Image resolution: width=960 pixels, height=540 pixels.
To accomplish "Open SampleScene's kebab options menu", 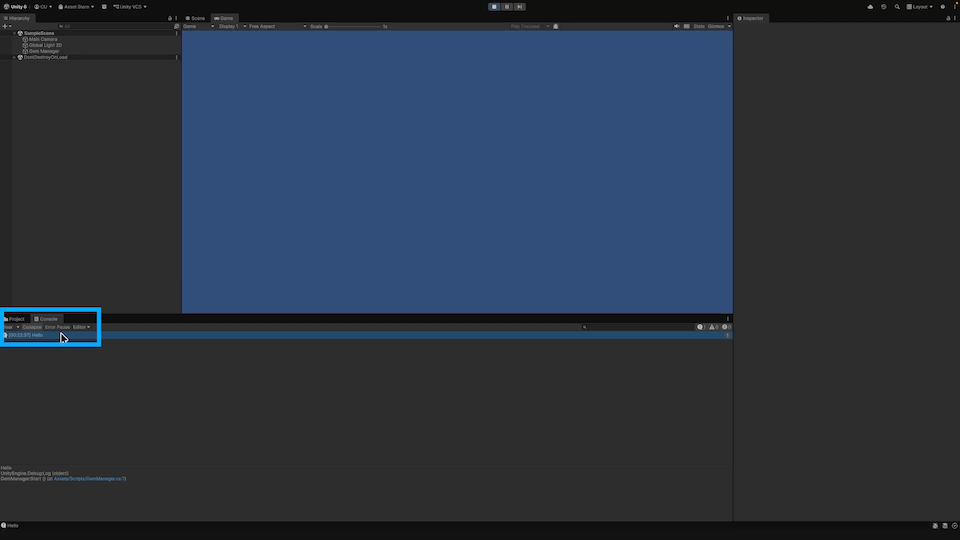I will (x=177, y=33).
